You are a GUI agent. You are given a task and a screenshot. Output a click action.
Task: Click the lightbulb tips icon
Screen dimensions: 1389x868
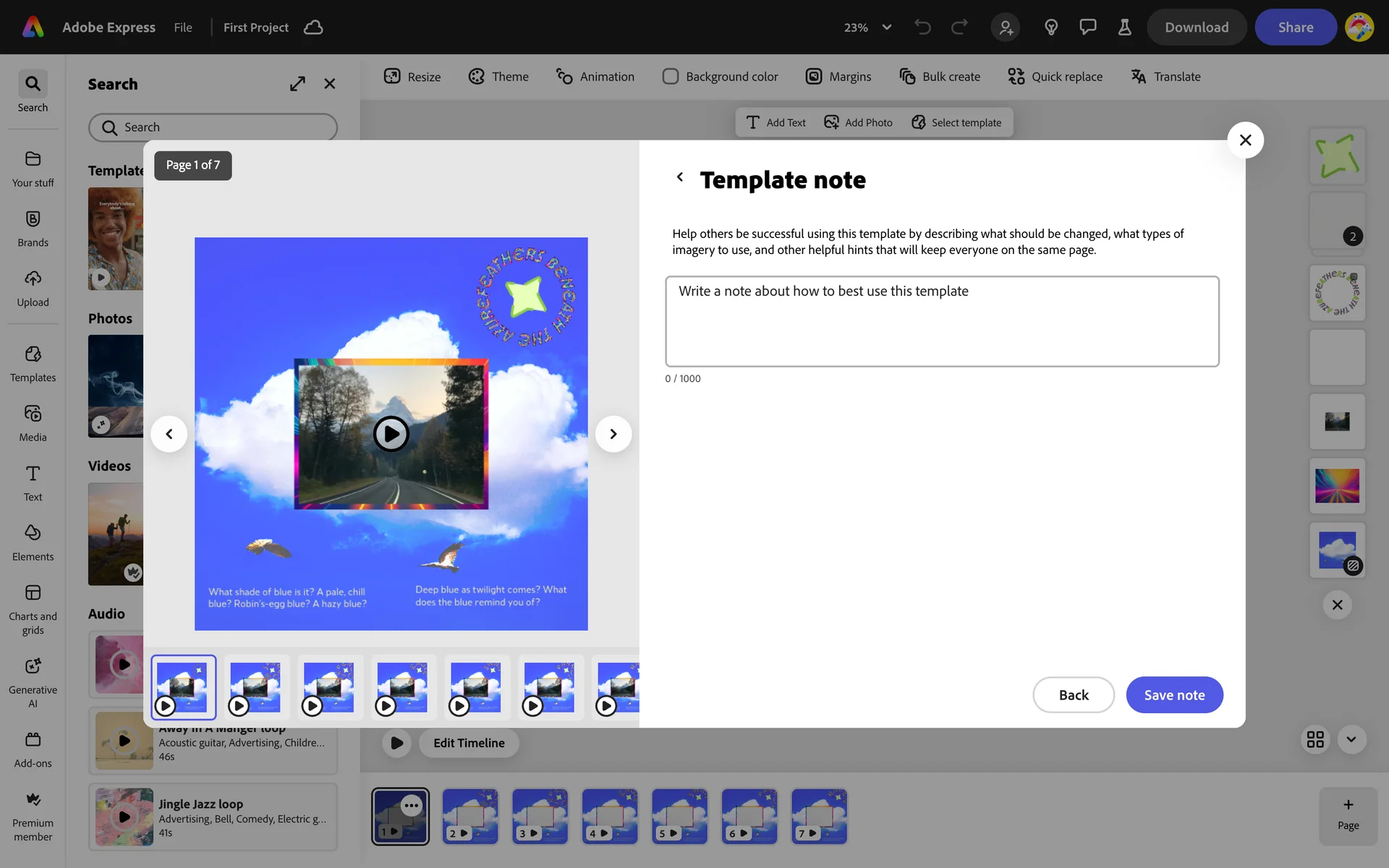(x=1051, y=27)
